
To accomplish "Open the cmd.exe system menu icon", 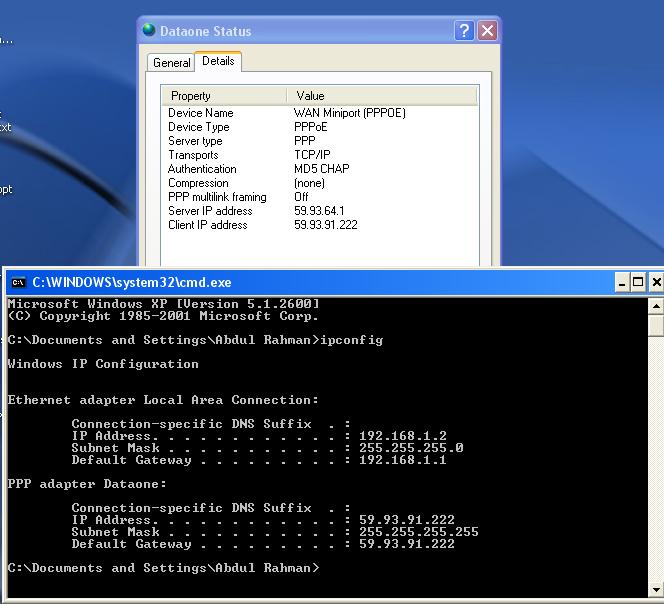I will [19, 283].
